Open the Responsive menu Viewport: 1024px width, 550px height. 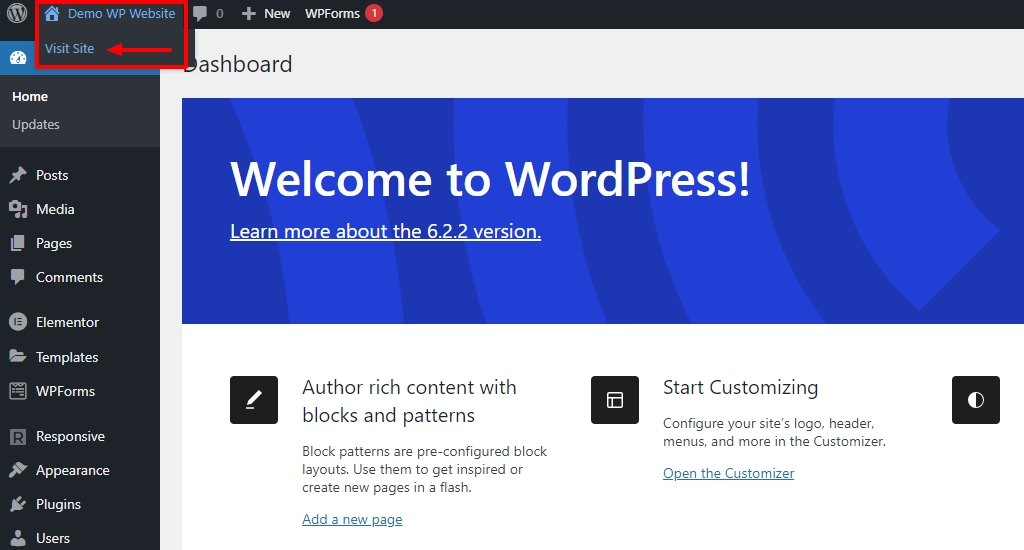(70, 436)
